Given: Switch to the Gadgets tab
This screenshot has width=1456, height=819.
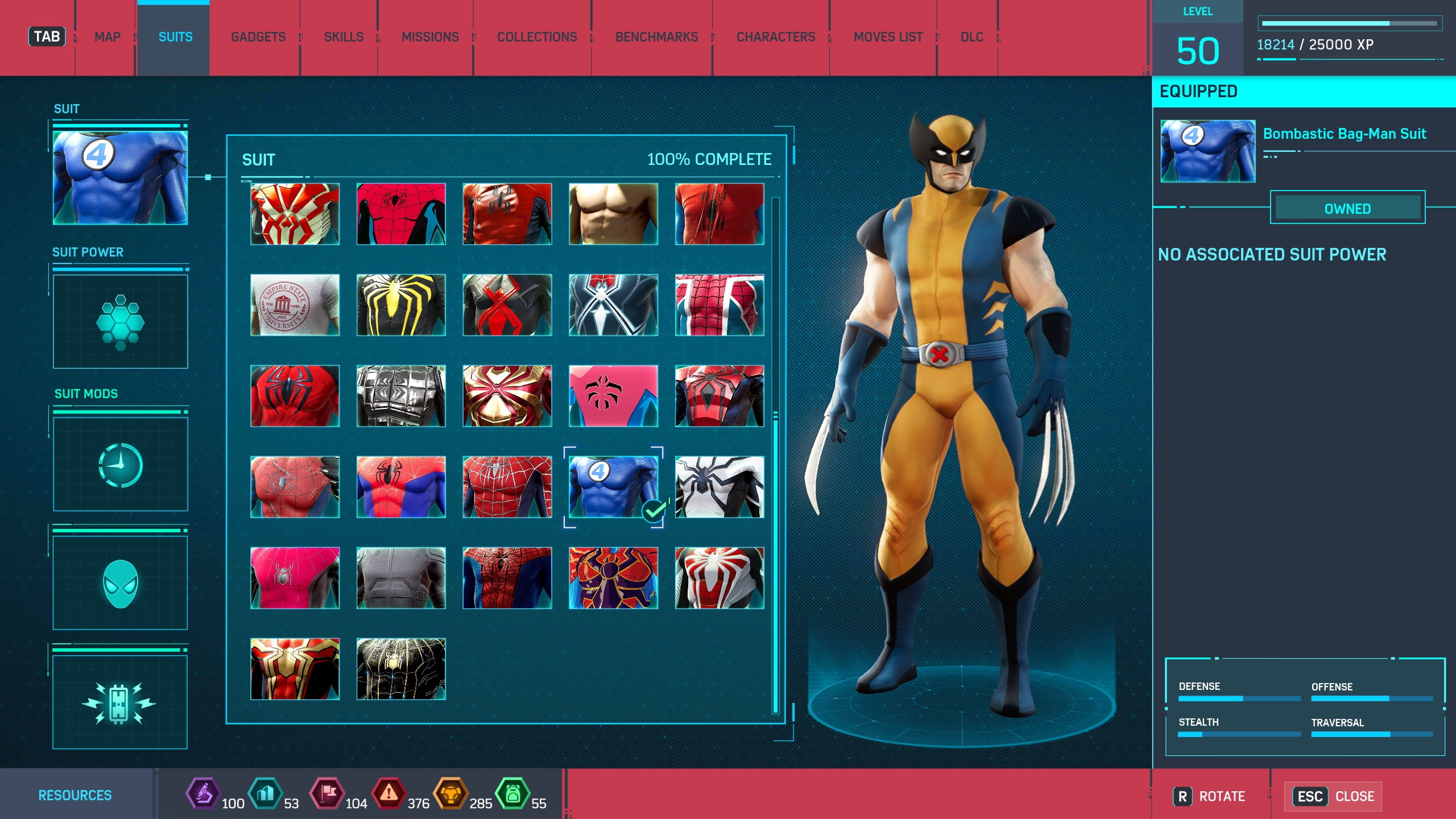Looking at the screenshot, I should coord(258,37).
